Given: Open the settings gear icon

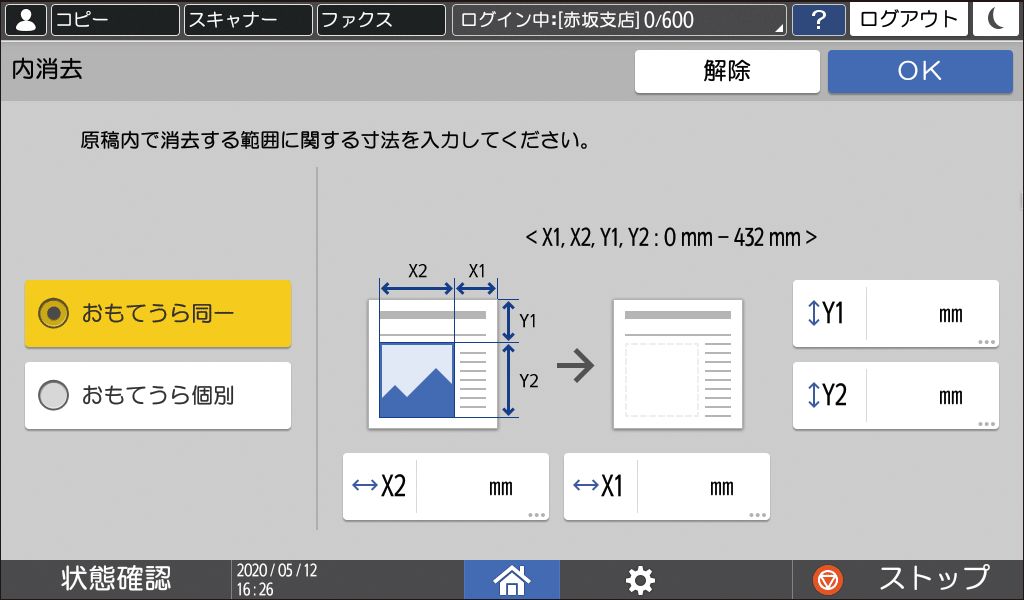Looking at the screenshot, I should [640, 580].
